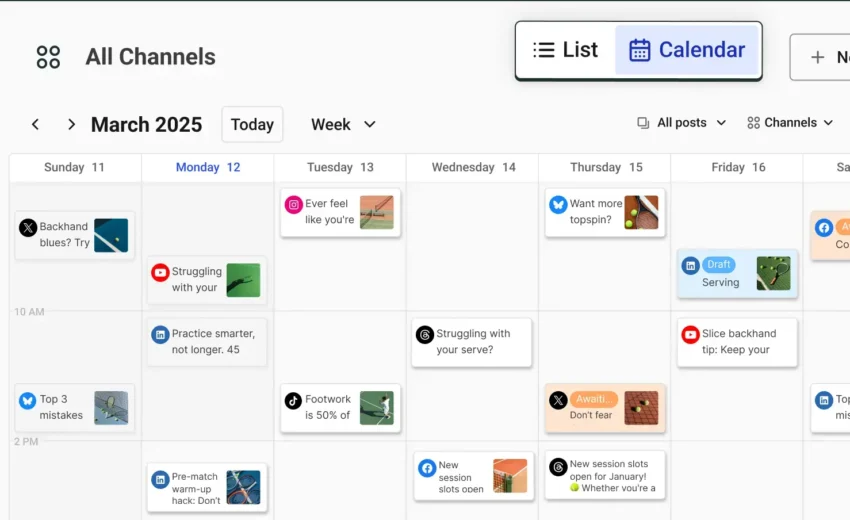Go to the previous week
This screenshot has height=520, width=850.
(x=35, y=125)
